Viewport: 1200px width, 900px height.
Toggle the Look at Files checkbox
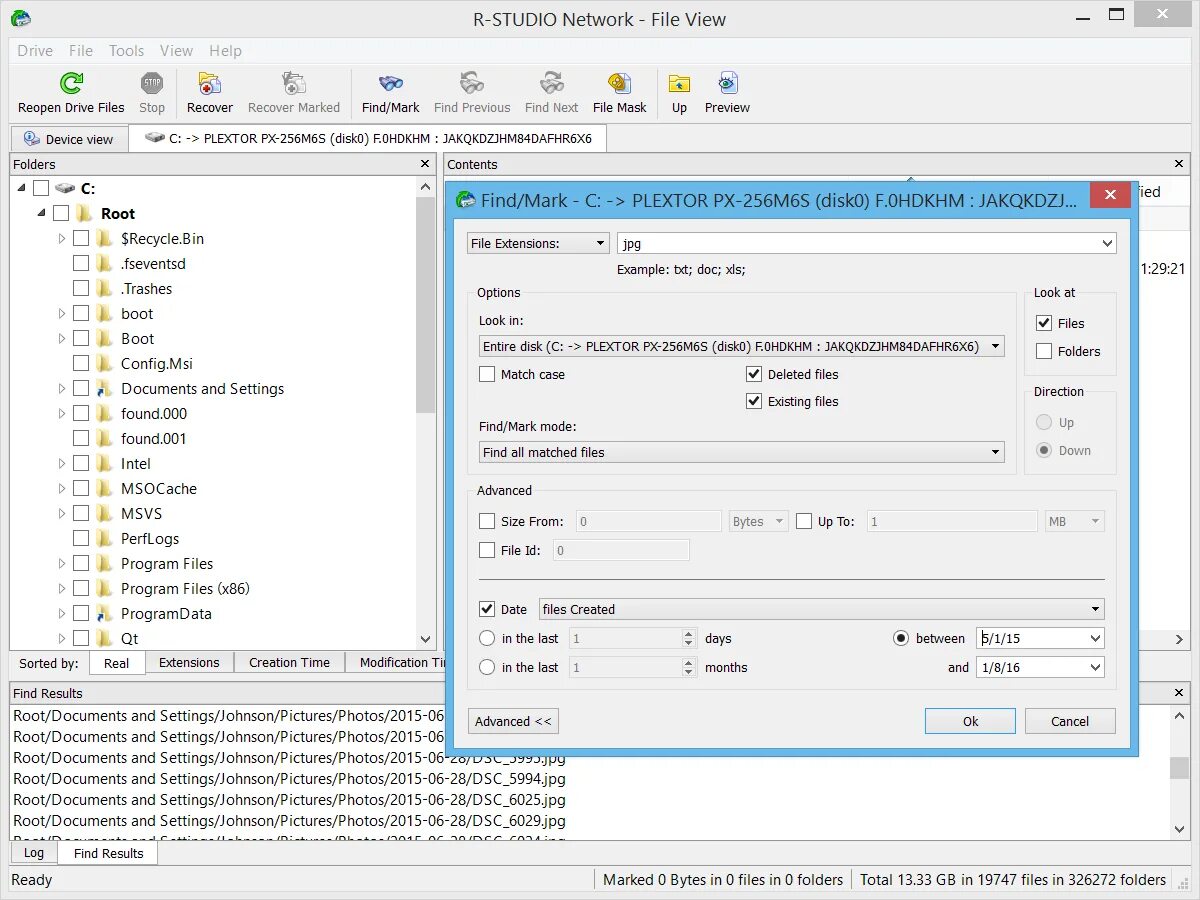(x=1044, y=323)
